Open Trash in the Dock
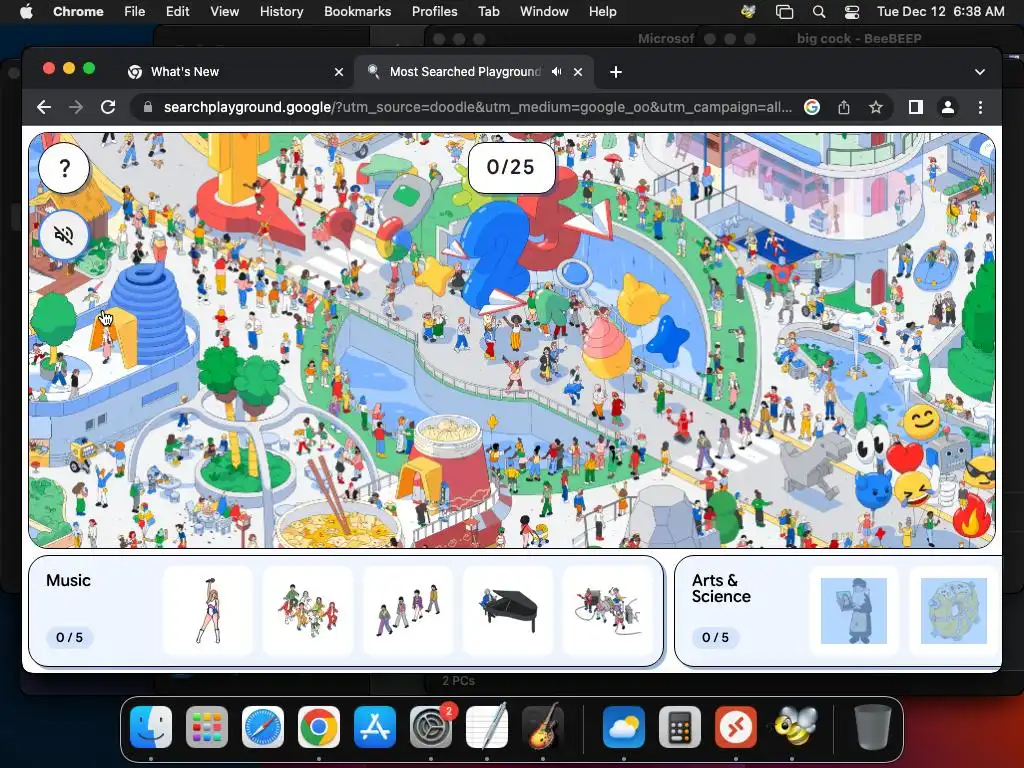This screenshot has width=1024, height=768. [872, 727]
